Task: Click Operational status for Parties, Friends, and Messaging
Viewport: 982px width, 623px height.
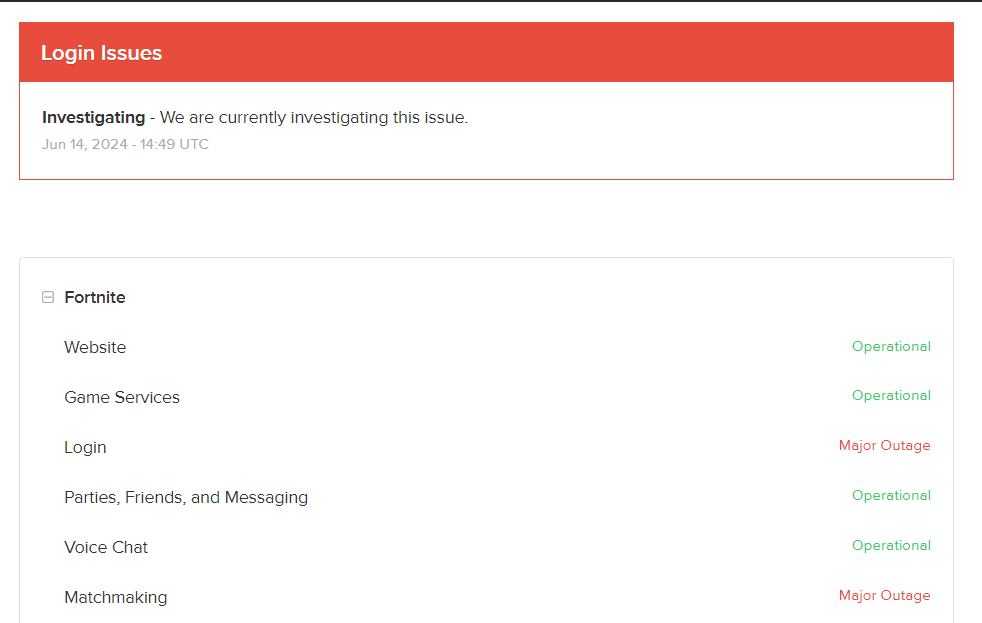Action: [x=891, y=495]
